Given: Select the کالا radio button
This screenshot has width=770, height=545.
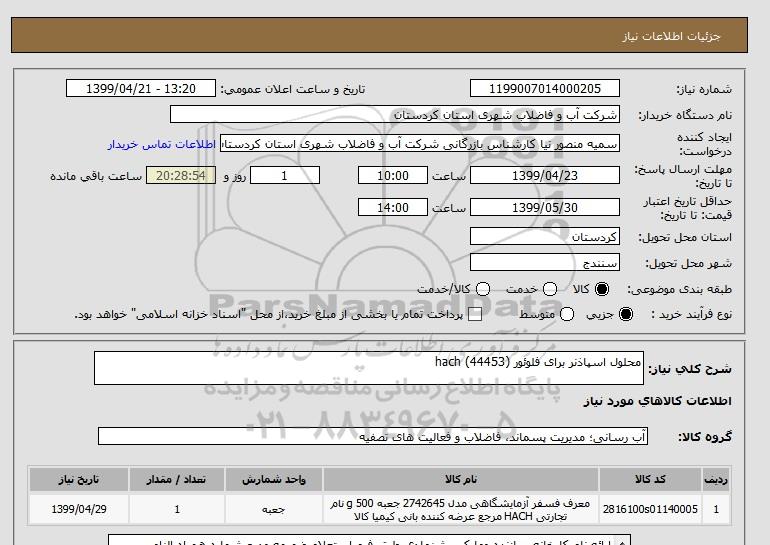Looking at the screenshot, I should coord(602,289).
